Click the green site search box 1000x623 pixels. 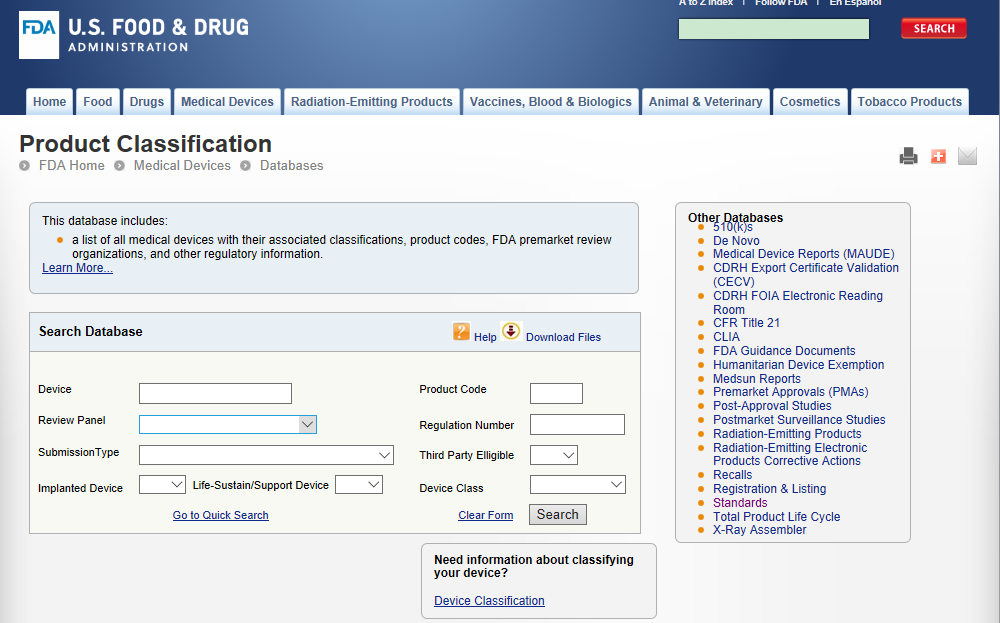(x=774, y=29)
